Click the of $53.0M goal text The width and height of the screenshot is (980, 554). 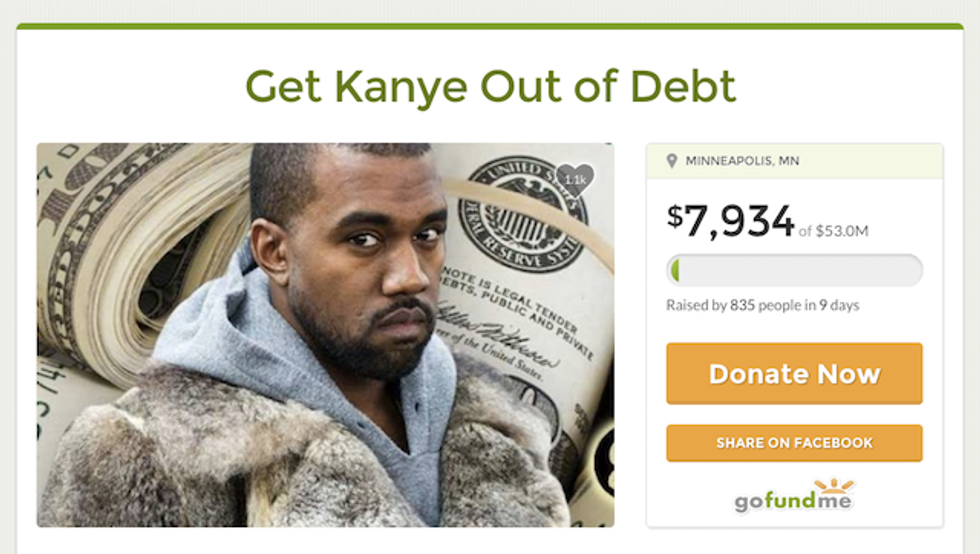click(x=834, y=231)
